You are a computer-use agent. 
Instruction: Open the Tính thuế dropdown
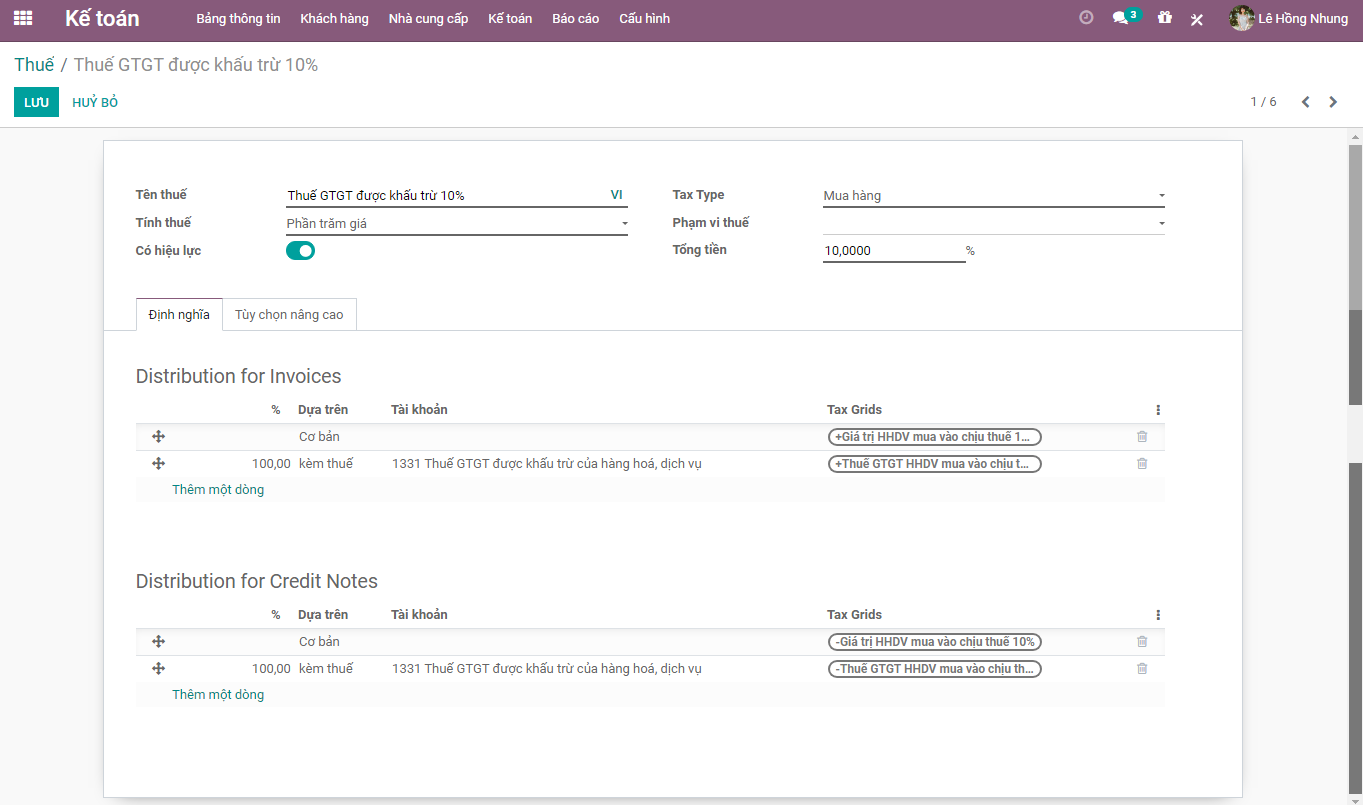[456, 224]
